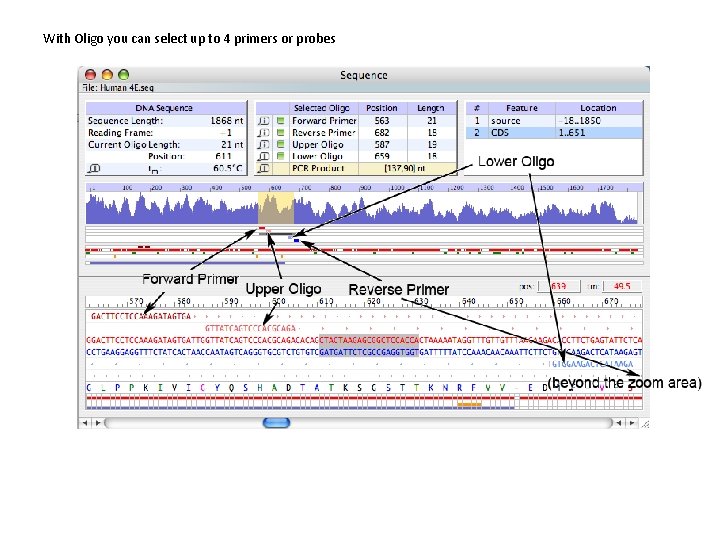Toggle the green marker for Reverse Primer
Viewport: 720px width, 540px height.
tap(280, 133)
